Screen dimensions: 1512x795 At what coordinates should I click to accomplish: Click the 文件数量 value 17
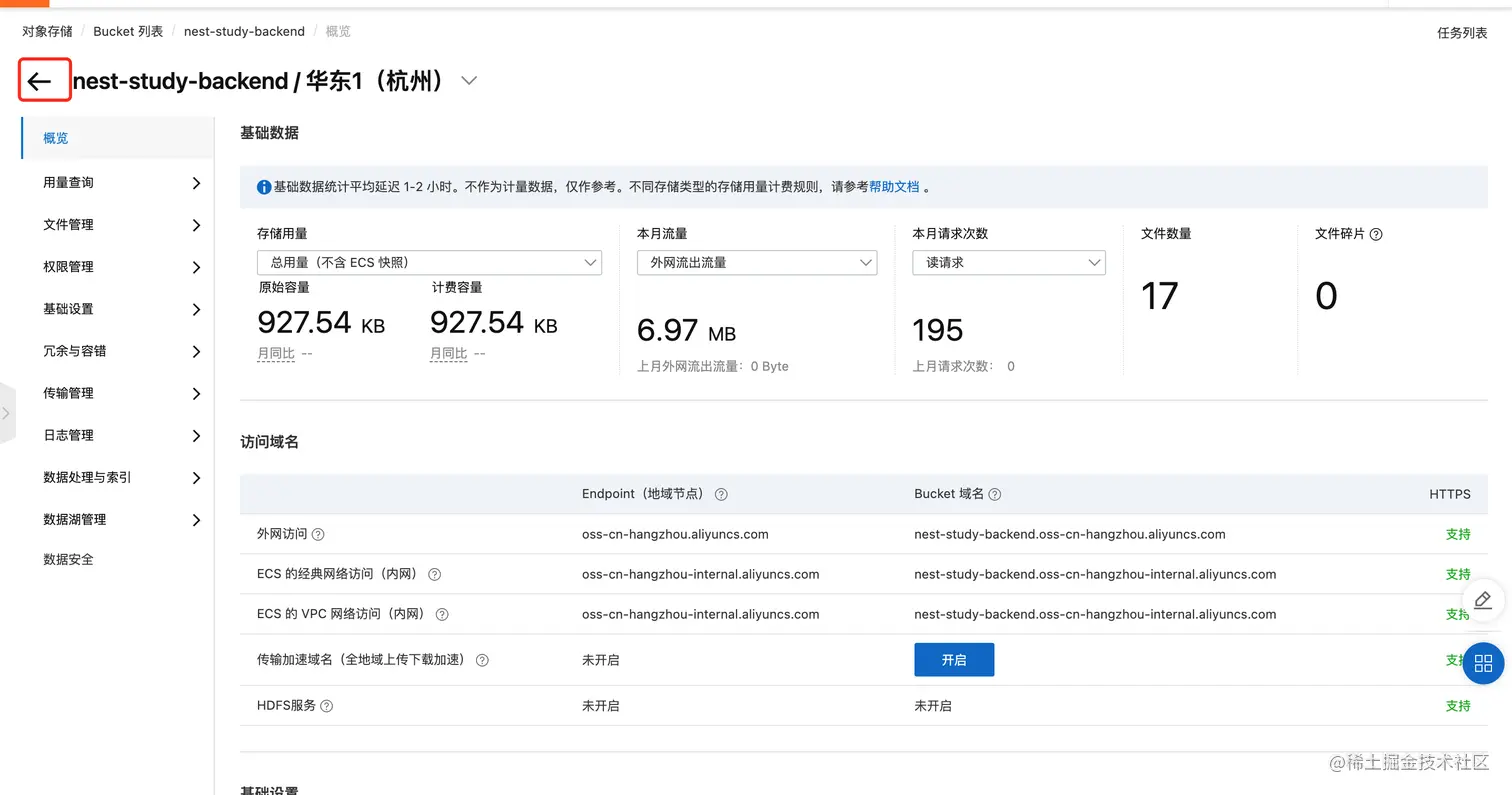tap(1160, 296)
